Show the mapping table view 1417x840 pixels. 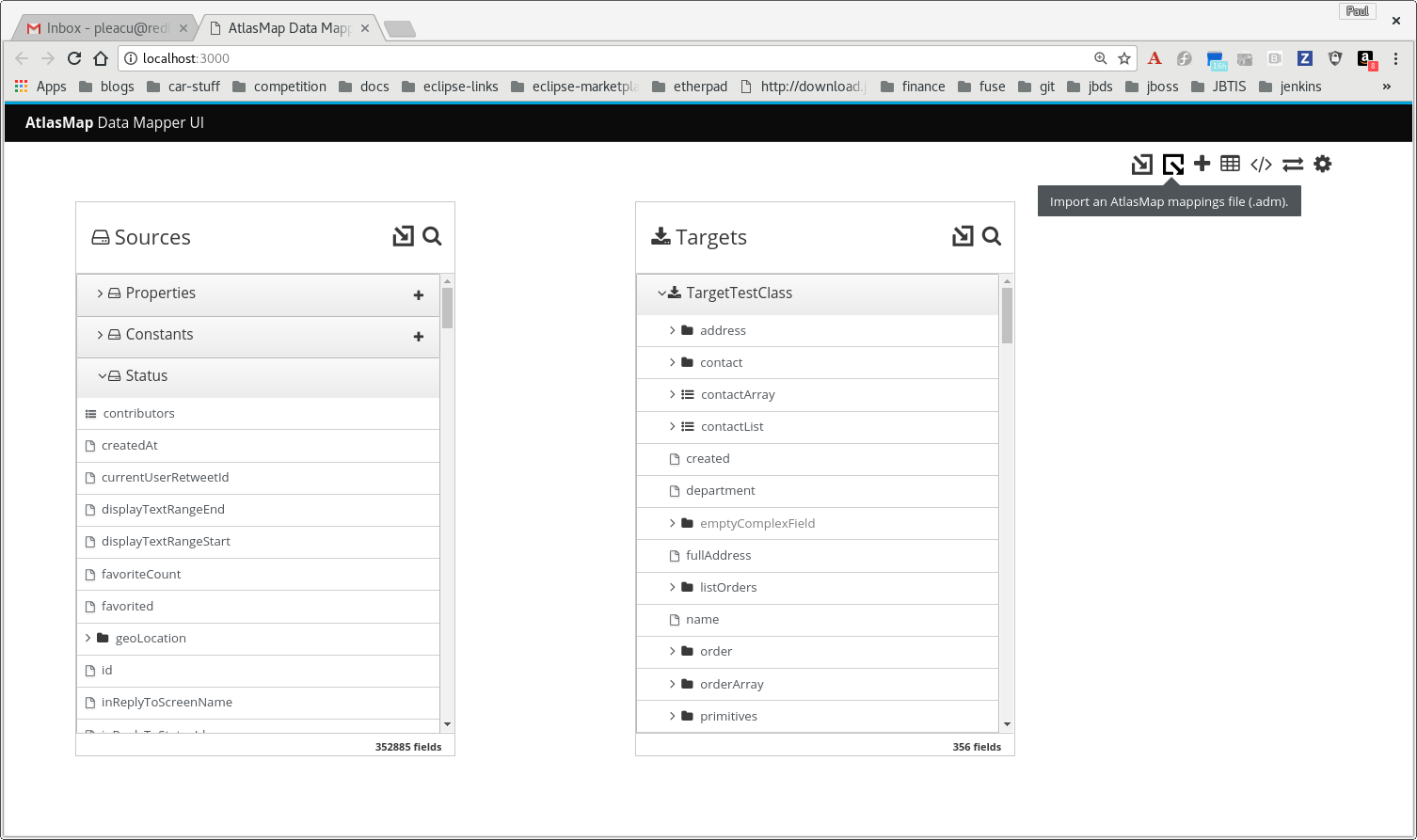pyautogui.click(x=1230, y=164)
